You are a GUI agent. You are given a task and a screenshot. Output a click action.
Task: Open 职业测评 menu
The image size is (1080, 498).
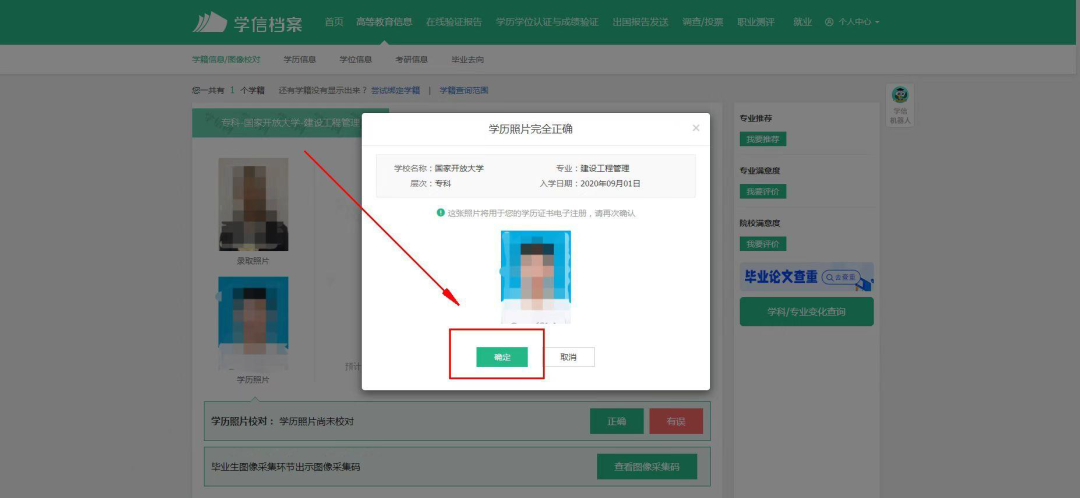pyautogui.click(x=756, y=22)
